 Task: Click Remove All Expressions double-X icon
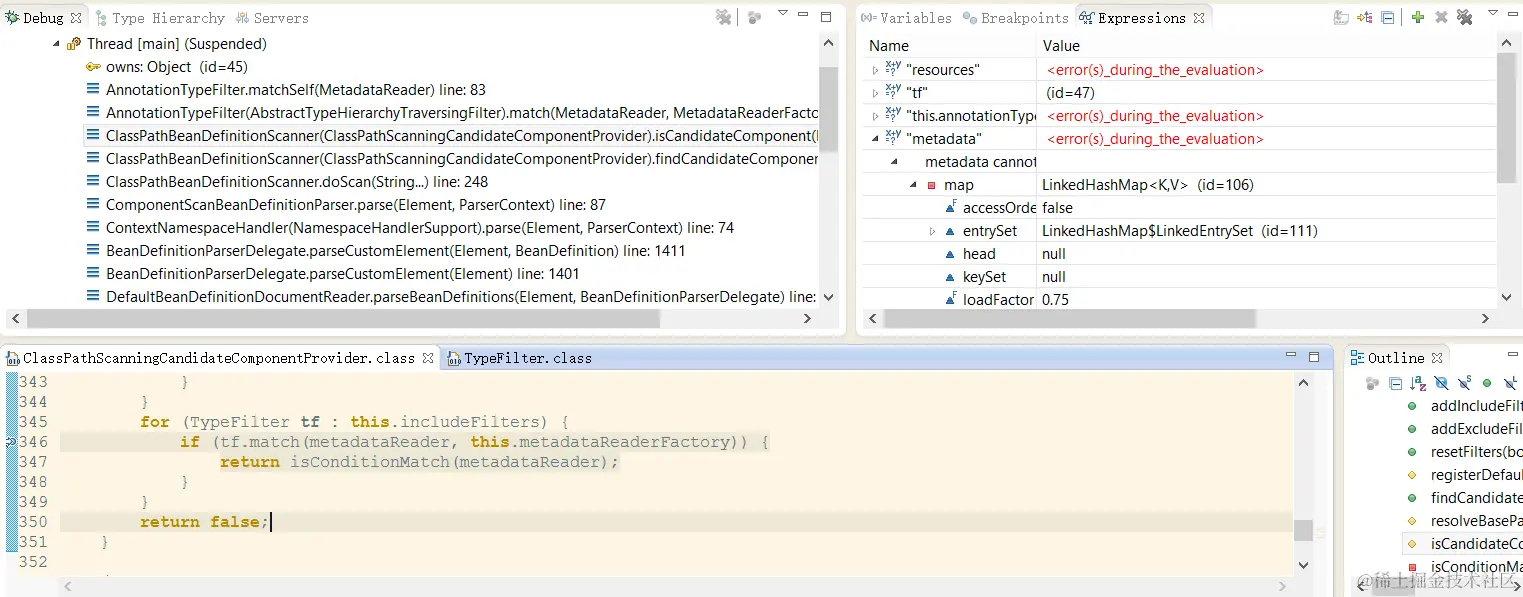pos(1465,17)
